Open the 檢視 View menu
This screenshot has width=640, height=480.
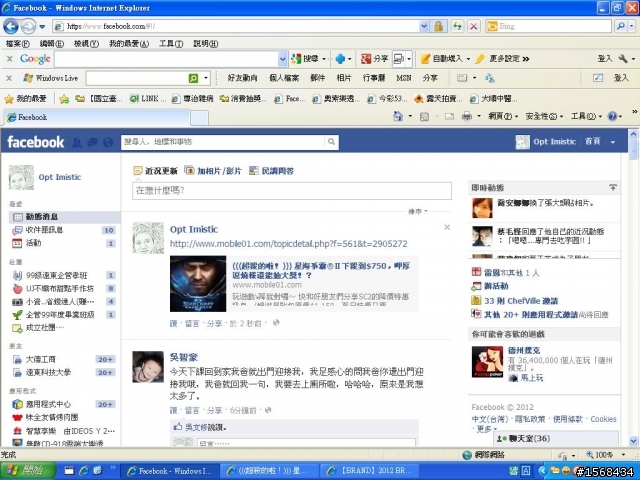[x=86, y=43]
